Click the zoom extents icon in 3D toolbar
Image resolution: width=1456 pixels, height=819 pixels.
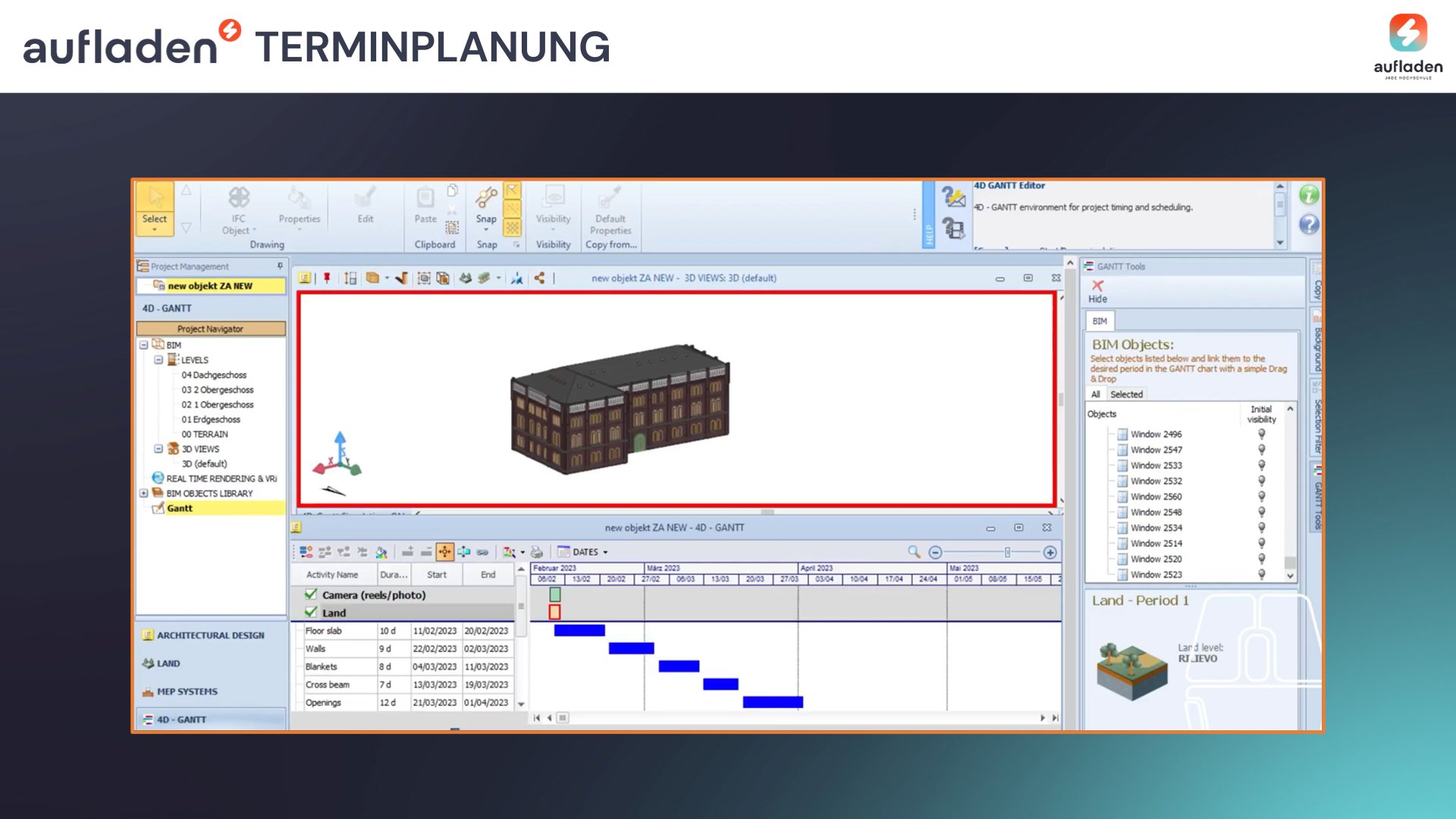[x=423, y=278]
